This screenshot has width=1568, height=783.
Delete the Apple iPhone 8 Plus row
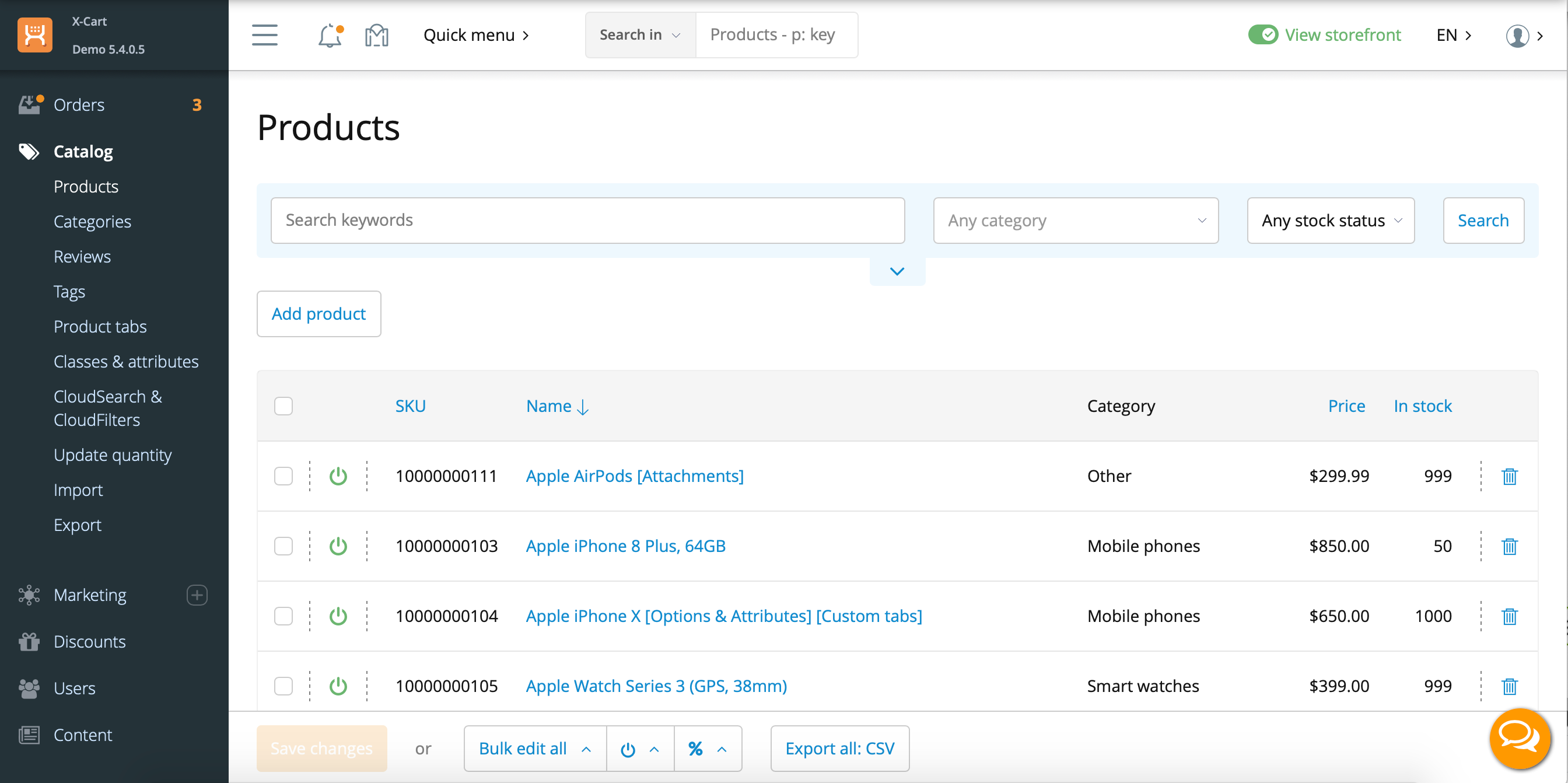point(1510,546)
